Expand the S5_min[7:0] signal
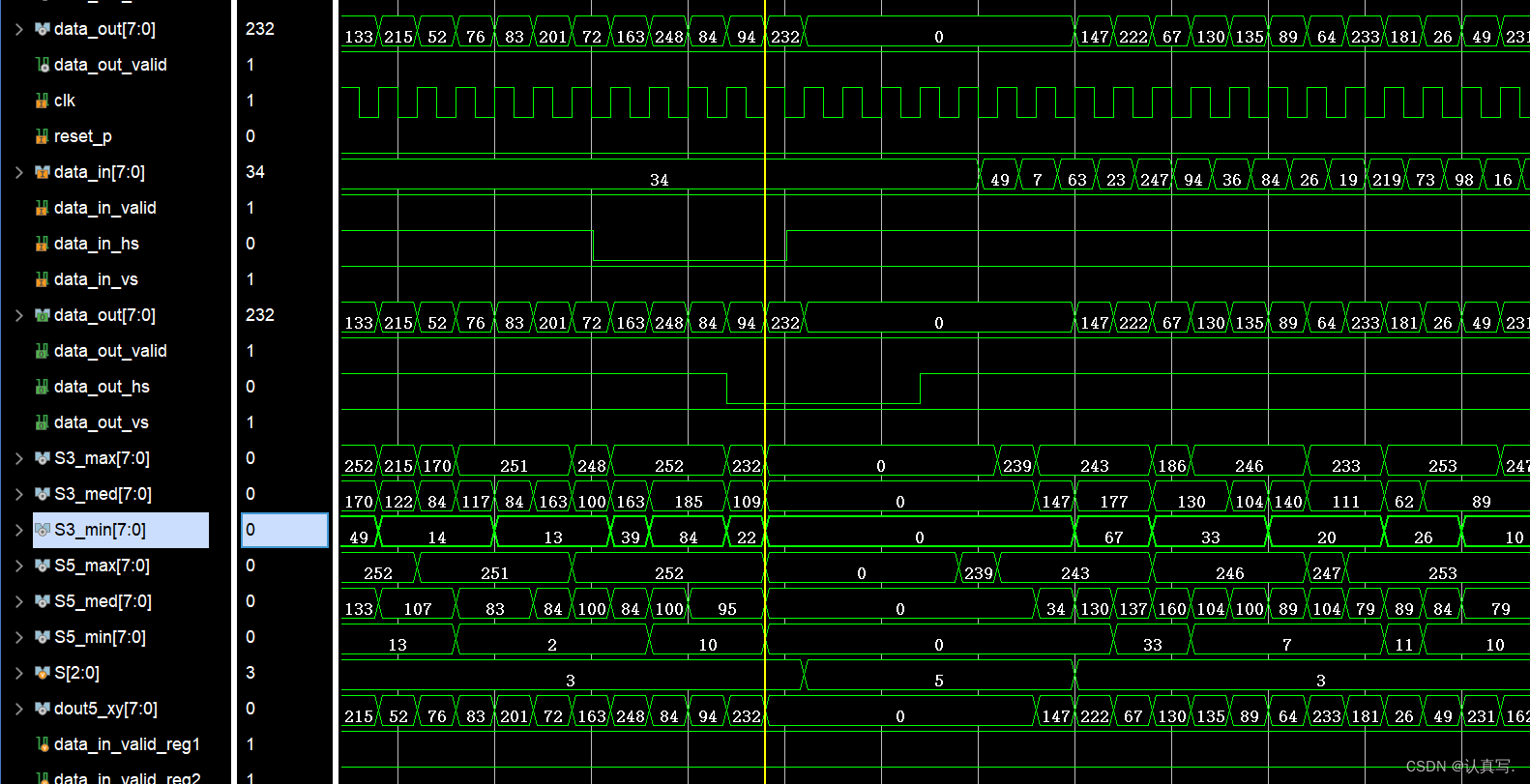Viewport: 1530px width, 784px height. 19,637
